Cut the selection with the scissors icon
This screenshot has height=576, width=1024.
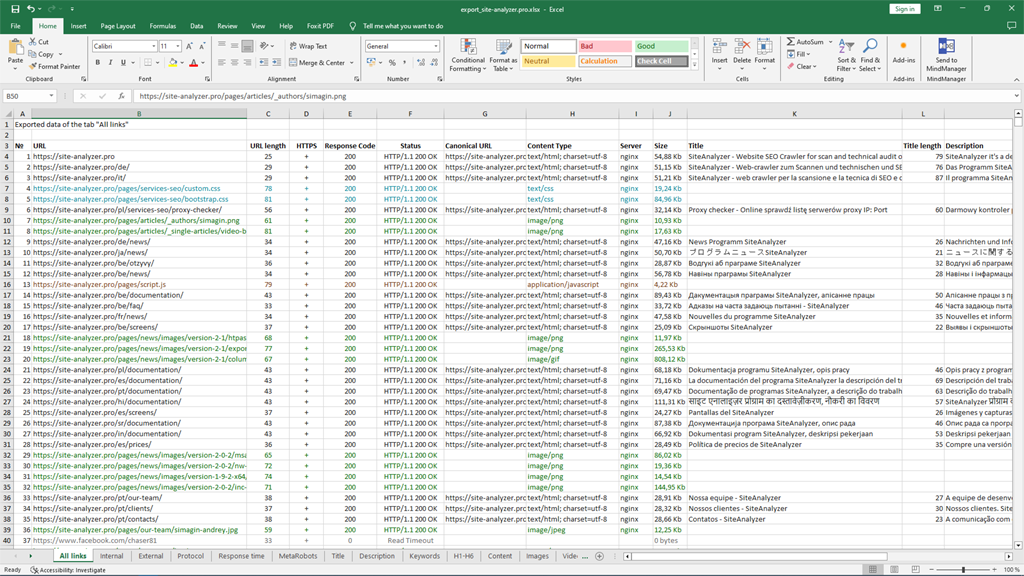33,42
